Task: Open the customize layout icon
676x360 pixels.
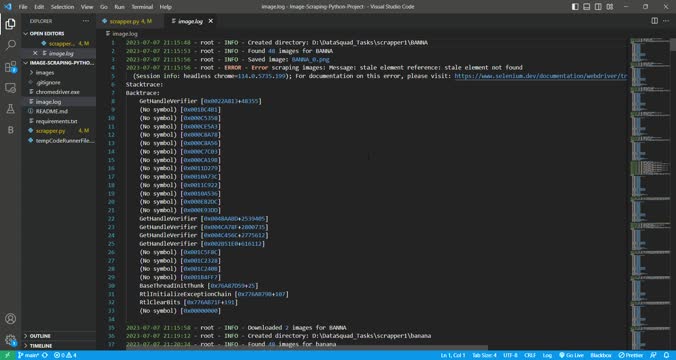Action: pos(610,7)
